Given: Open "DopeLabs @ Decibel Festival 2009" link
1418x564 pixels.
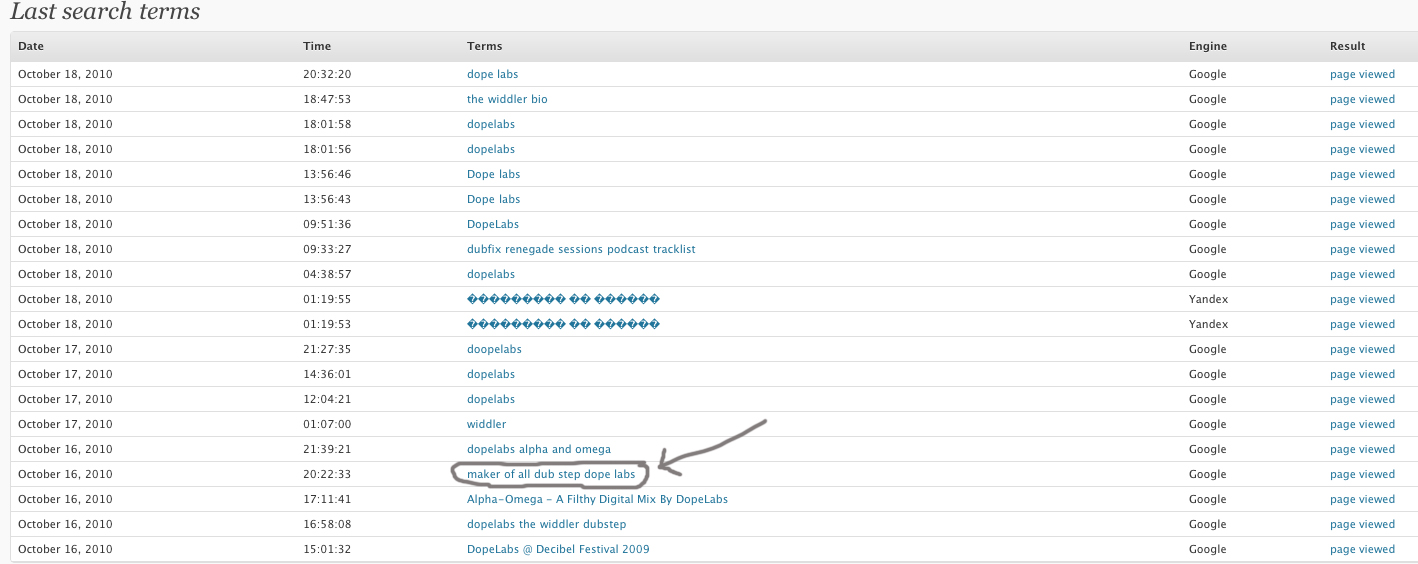Looking at the screenshot, I should (558, 549).
